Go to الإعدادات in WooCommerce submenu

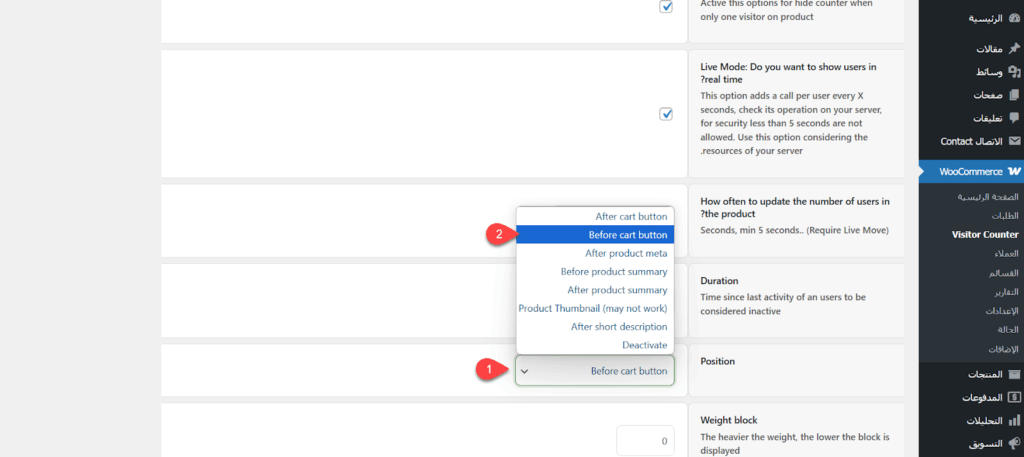point(1001,311)
